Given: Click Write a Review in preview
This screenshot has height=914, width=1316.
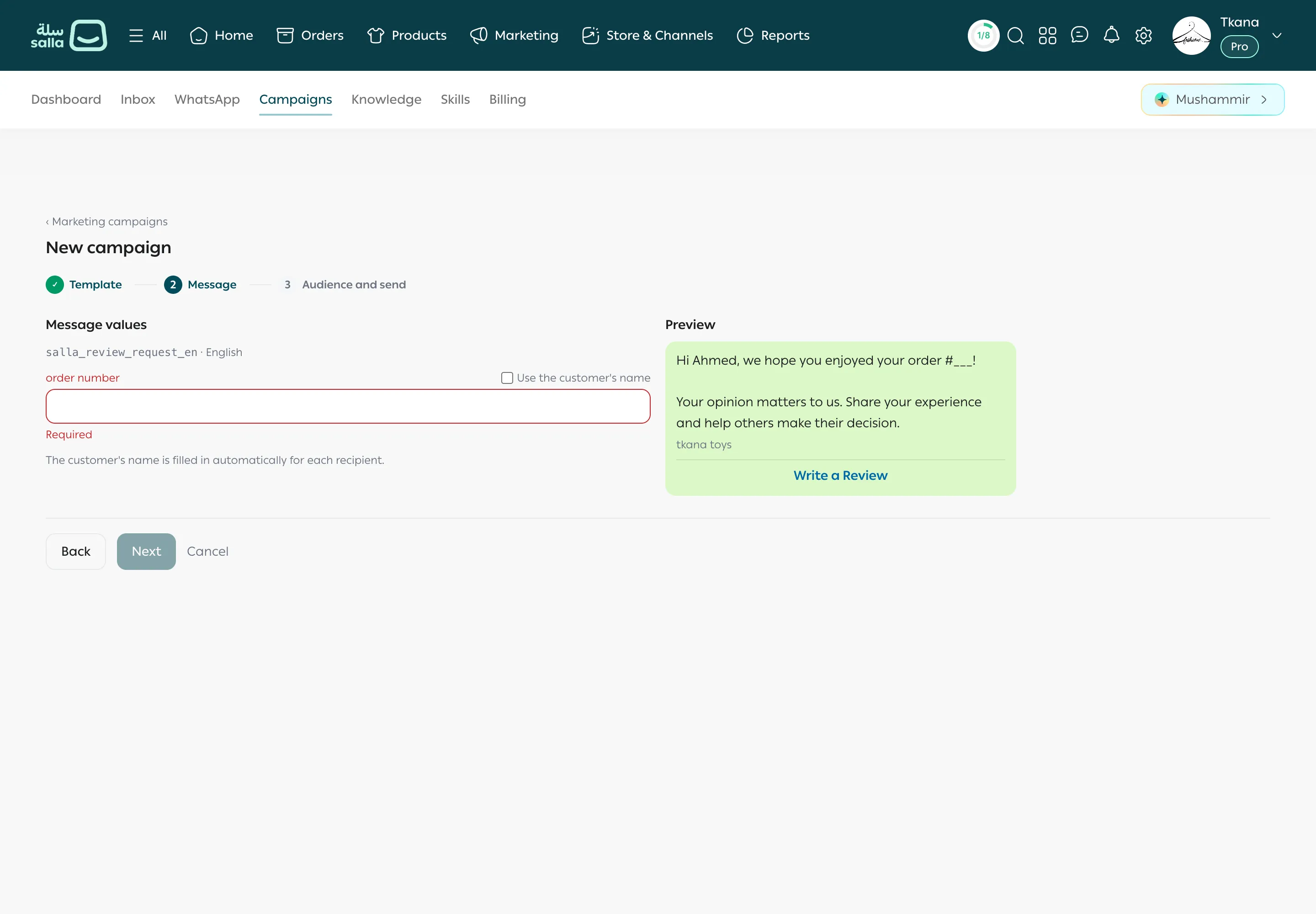Looking at the screenshot, I should [x=841, y=475].
